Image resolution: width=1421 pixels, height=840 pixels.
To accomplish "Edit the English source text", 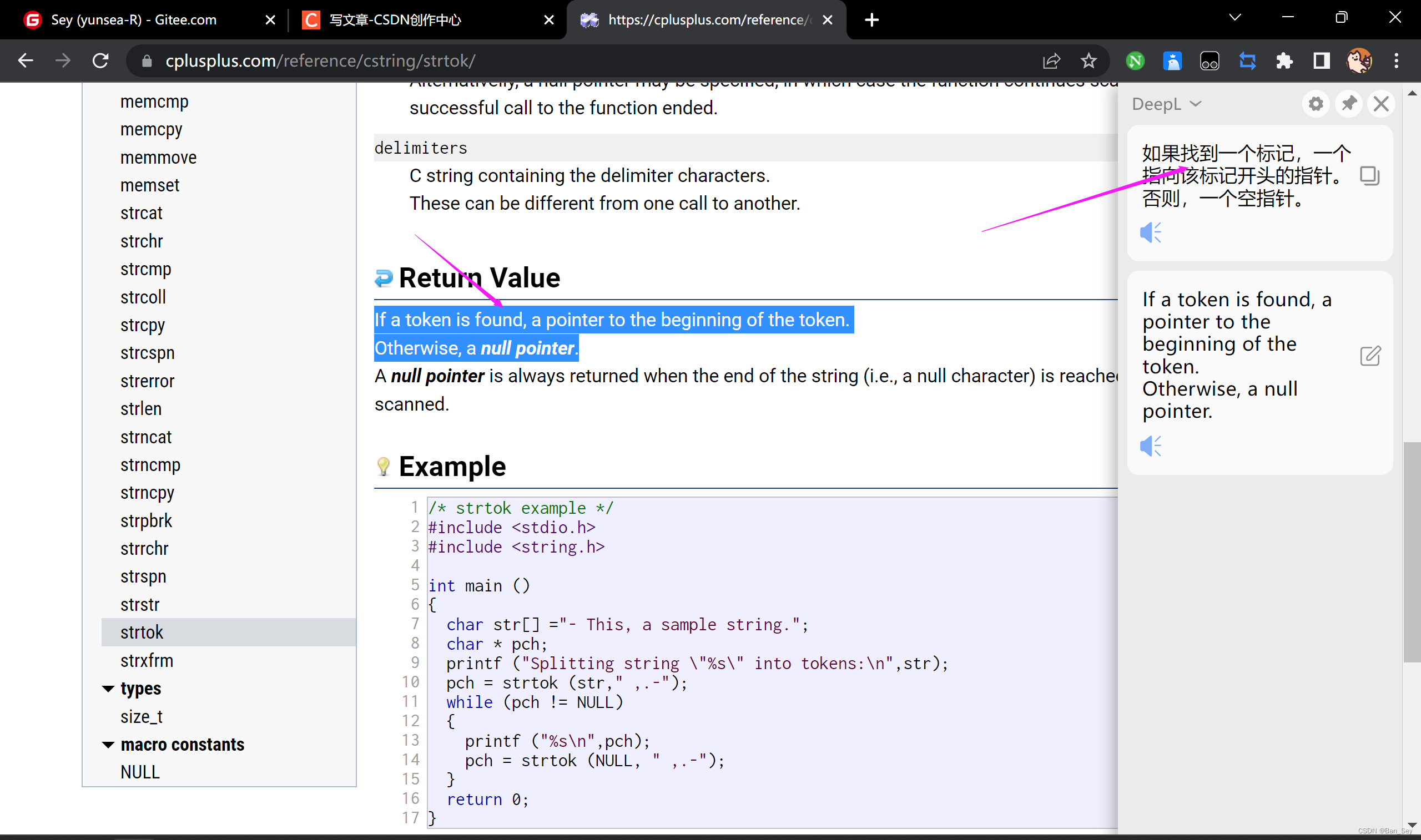I will [1369, 356].
